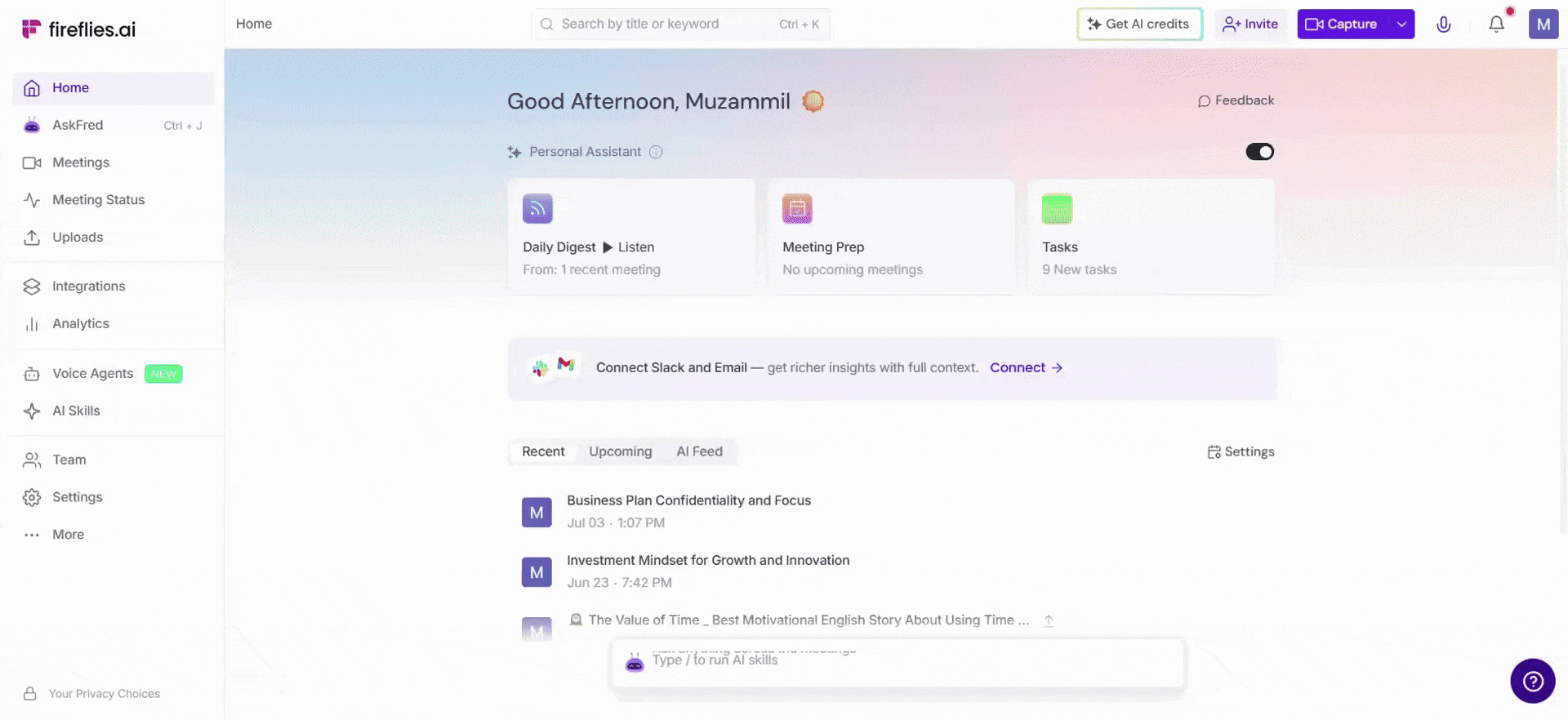Click the search by title field
Image resolution: width=1568 pixels, height=720 pixels.
[681, 24]
